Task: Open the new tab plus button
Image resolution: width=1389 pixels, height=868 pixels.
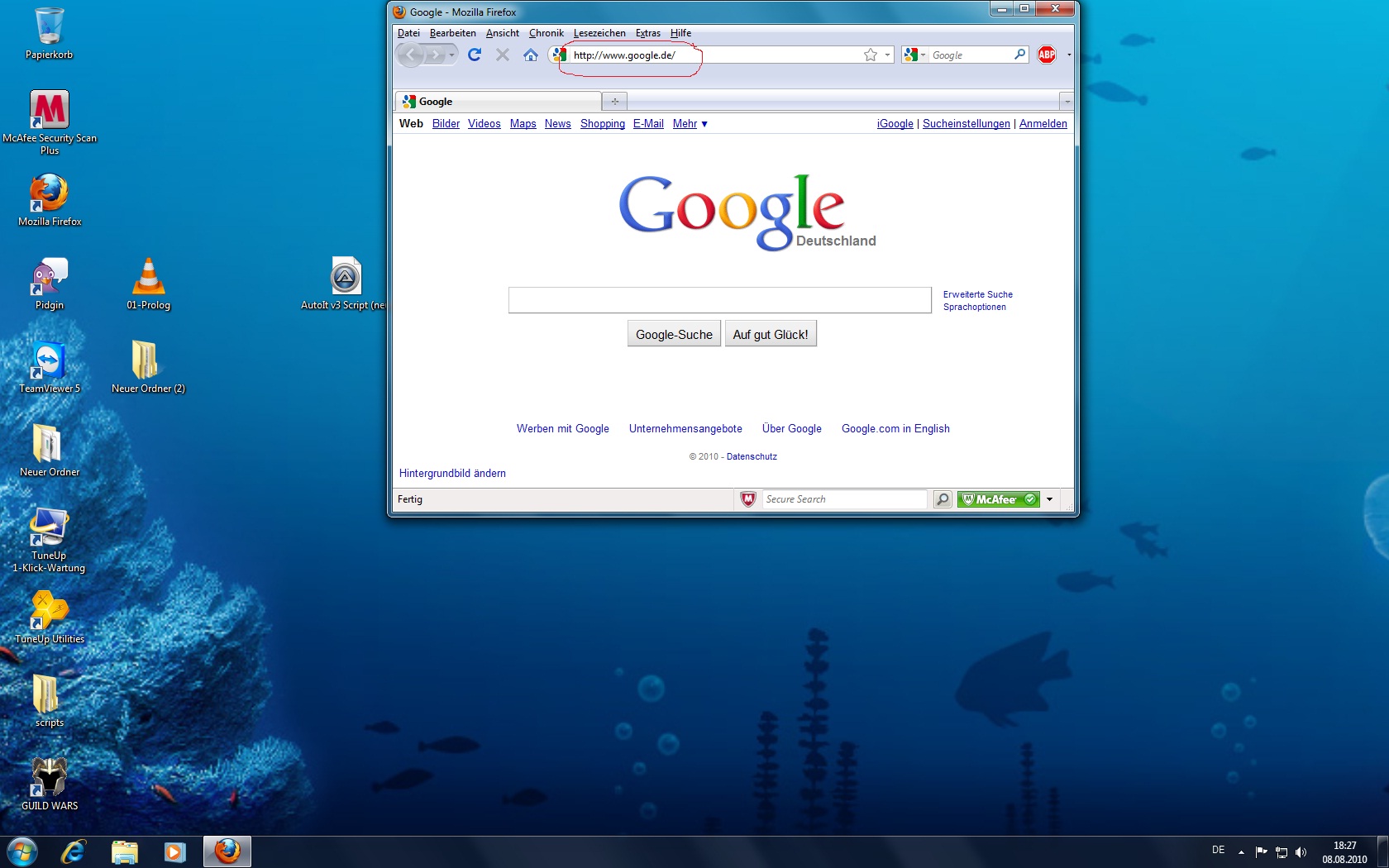Action: coord(614,102)
